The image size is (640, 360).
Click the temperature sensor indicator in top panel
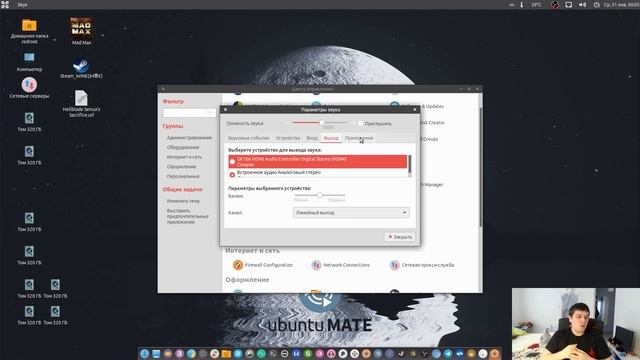[x=536, y=4]
